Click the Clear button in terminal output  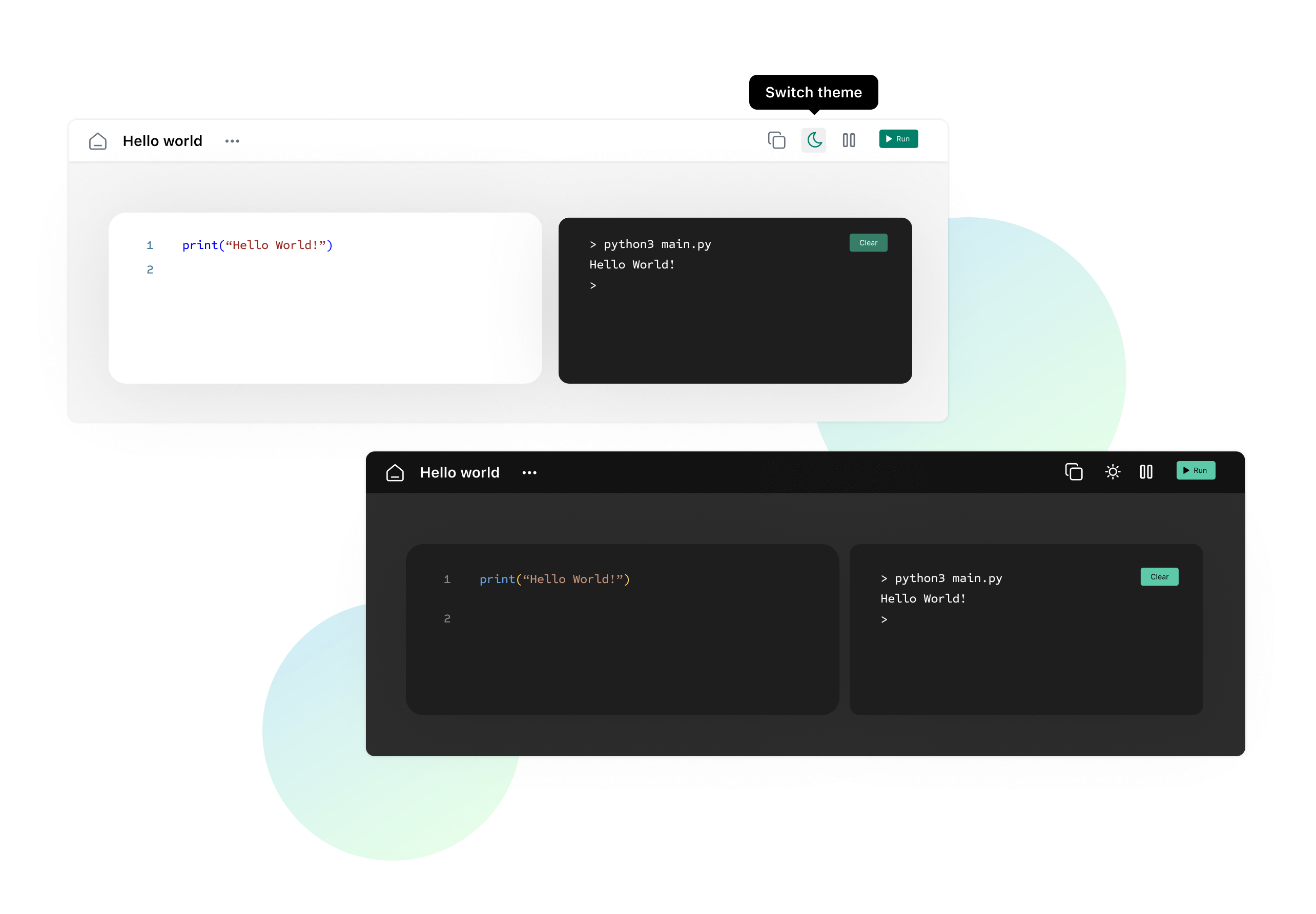point(866,243)
